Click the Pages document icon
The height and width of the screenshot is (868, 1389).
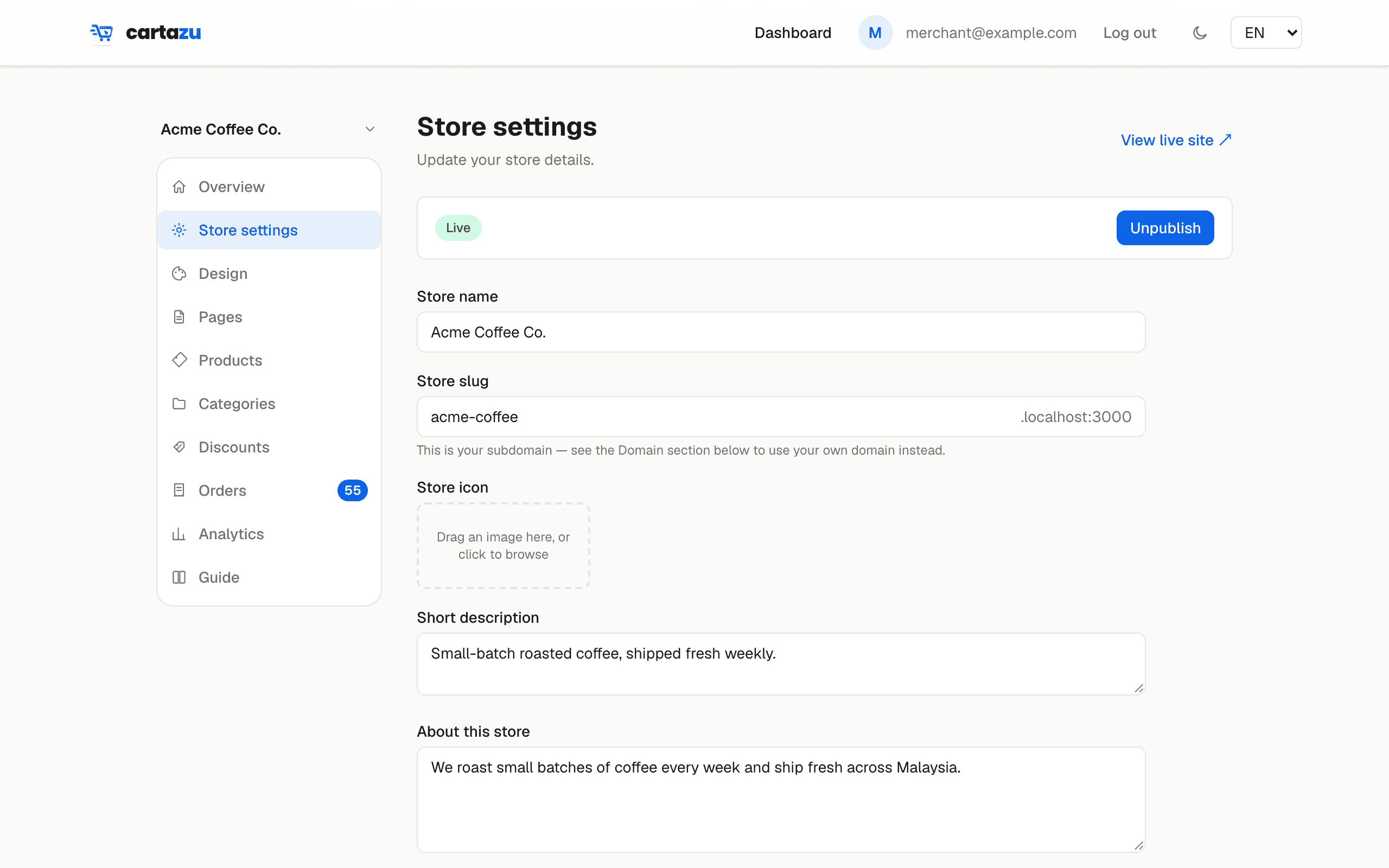pyautogui.click(x=179, y=317)
